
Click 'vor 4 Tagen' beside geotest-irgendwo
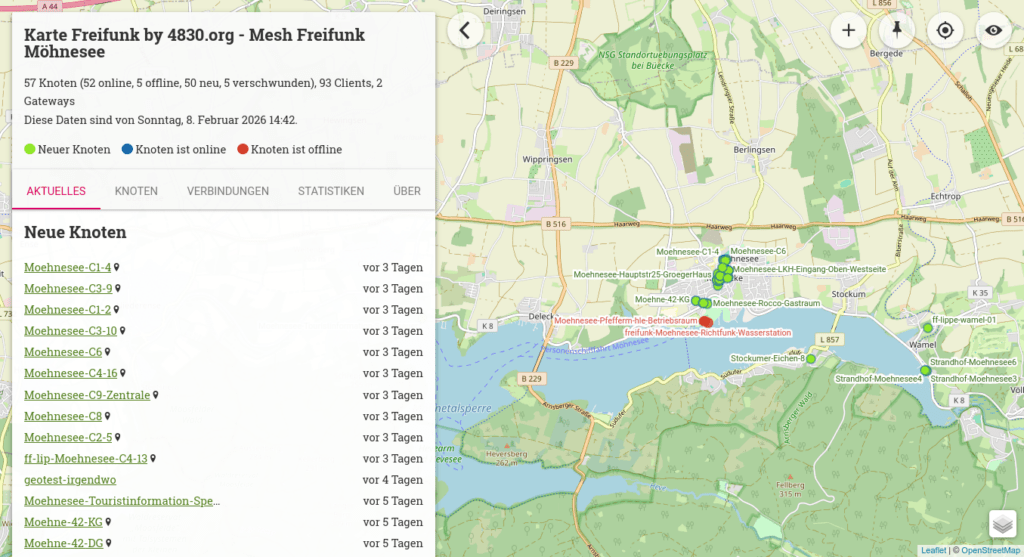pos(392,480)
